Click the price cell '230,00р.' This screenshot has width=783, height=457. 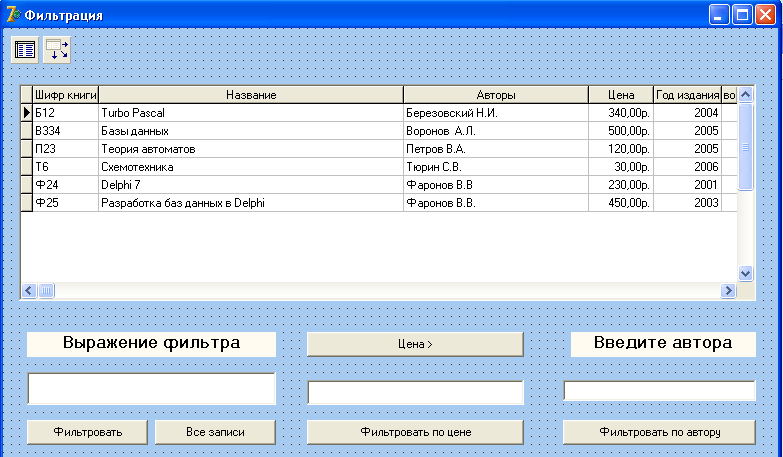click(x=621, y=185)
